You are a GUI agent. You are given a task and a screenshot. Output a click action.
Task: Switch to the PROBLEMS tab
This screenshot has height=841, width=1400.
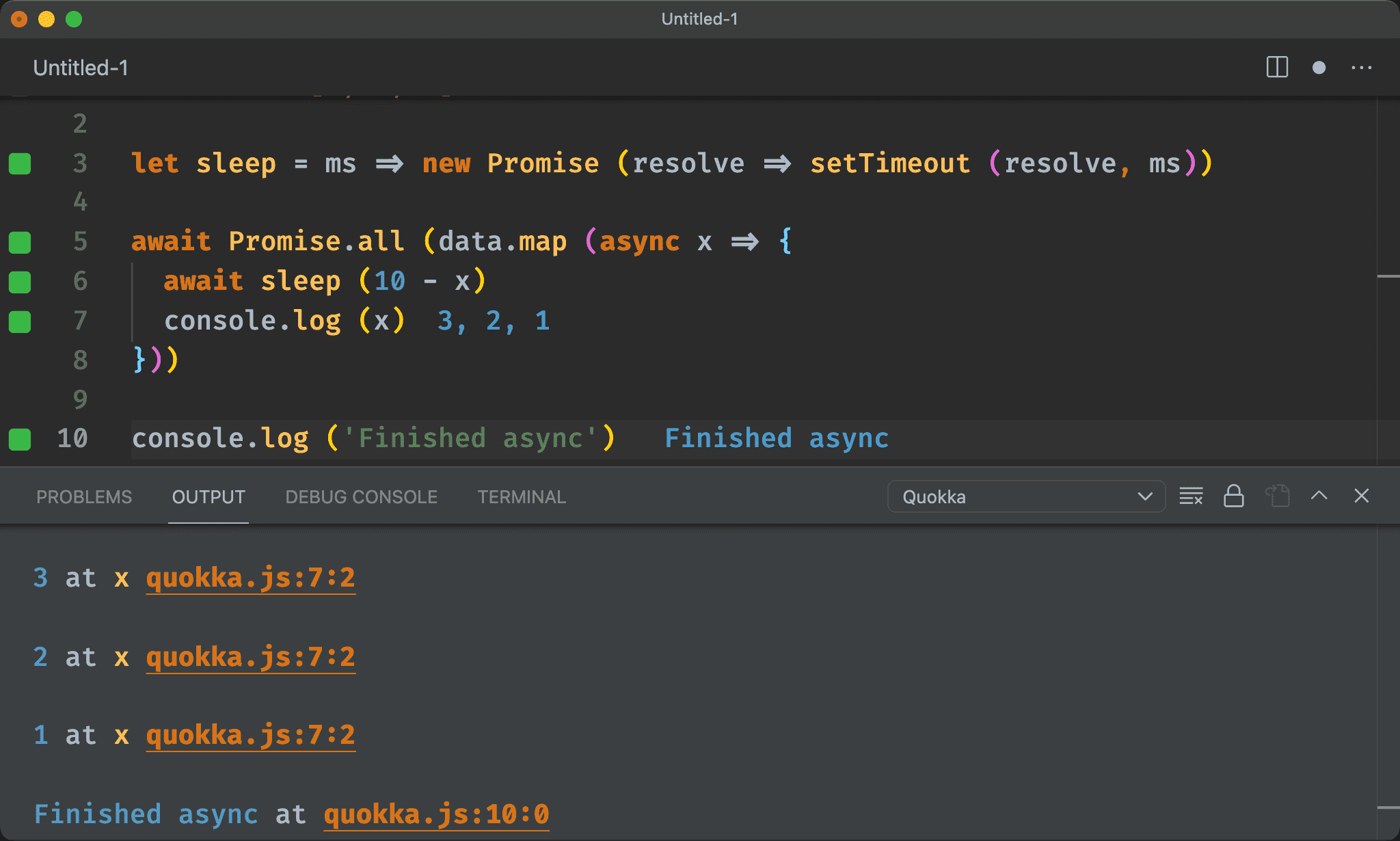83,497
